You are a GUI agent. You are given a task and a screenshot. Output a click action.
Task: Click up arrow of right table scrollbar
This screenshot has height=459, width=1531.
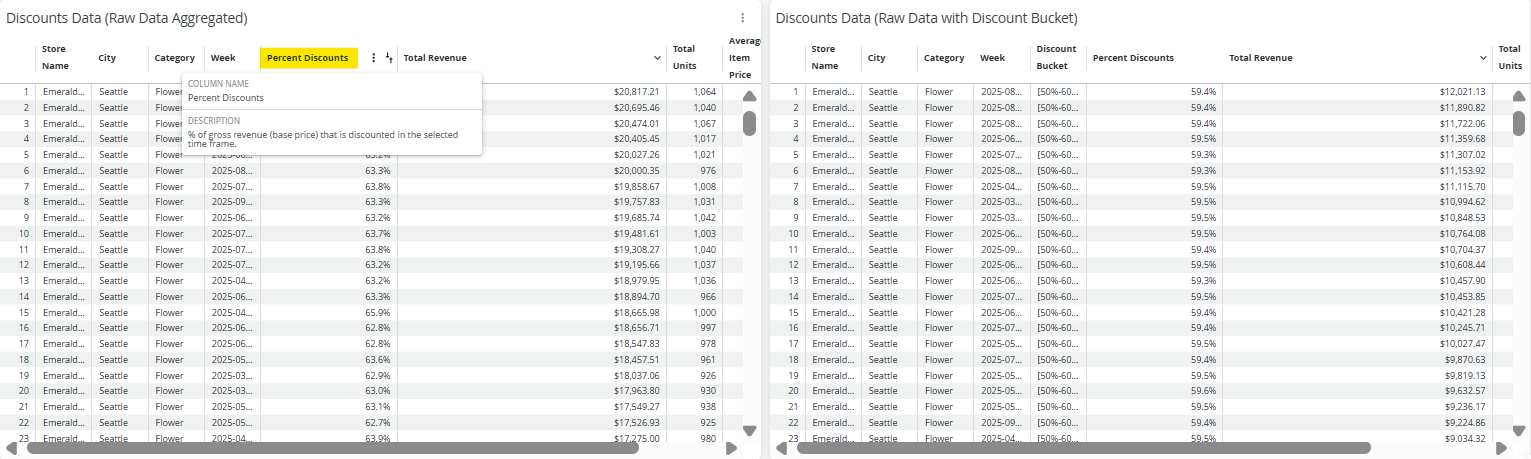1519,96
